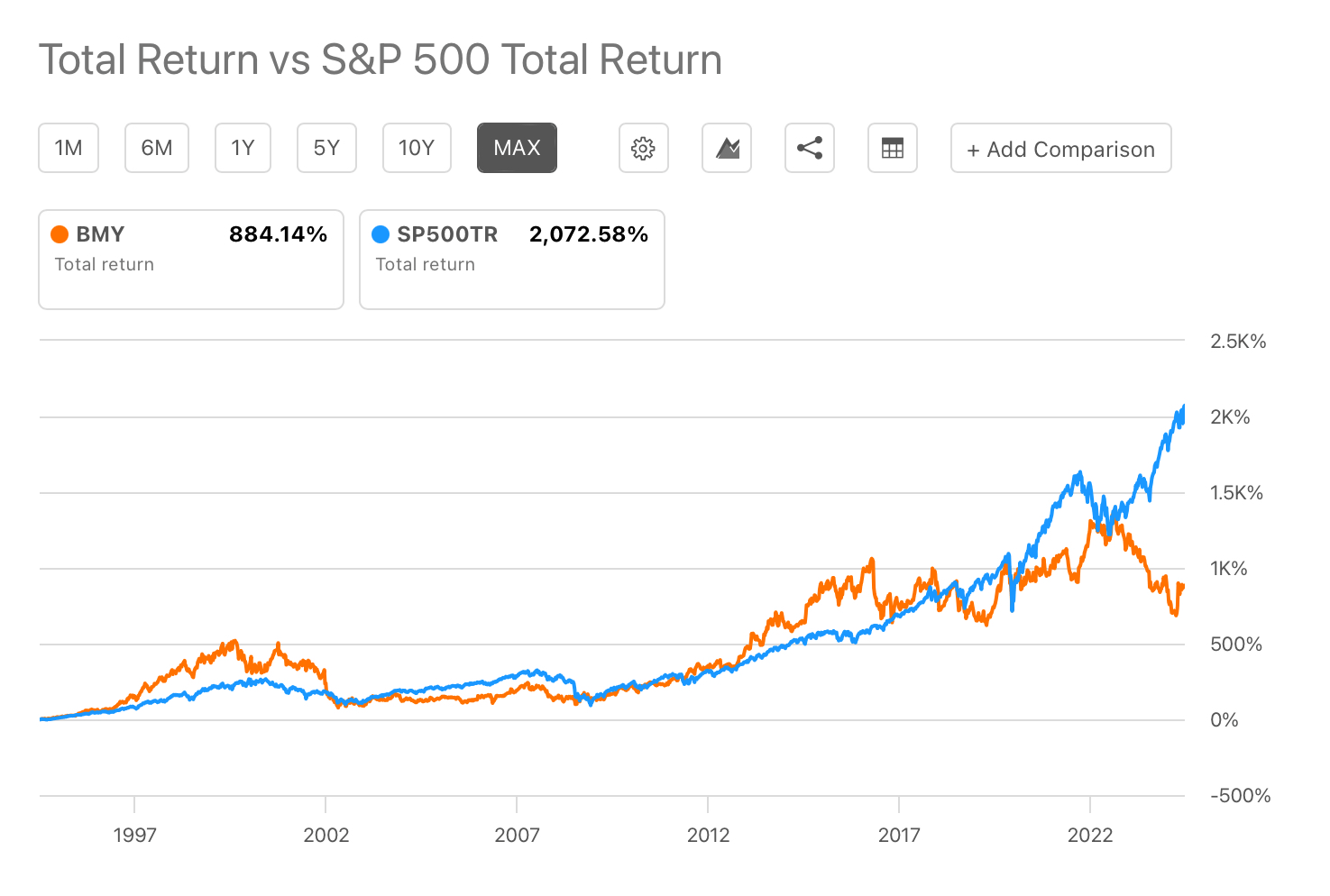Click the Add Comparison button
The width and height of the screenshot is (1330, 896).
click(x=1060, y=149)
